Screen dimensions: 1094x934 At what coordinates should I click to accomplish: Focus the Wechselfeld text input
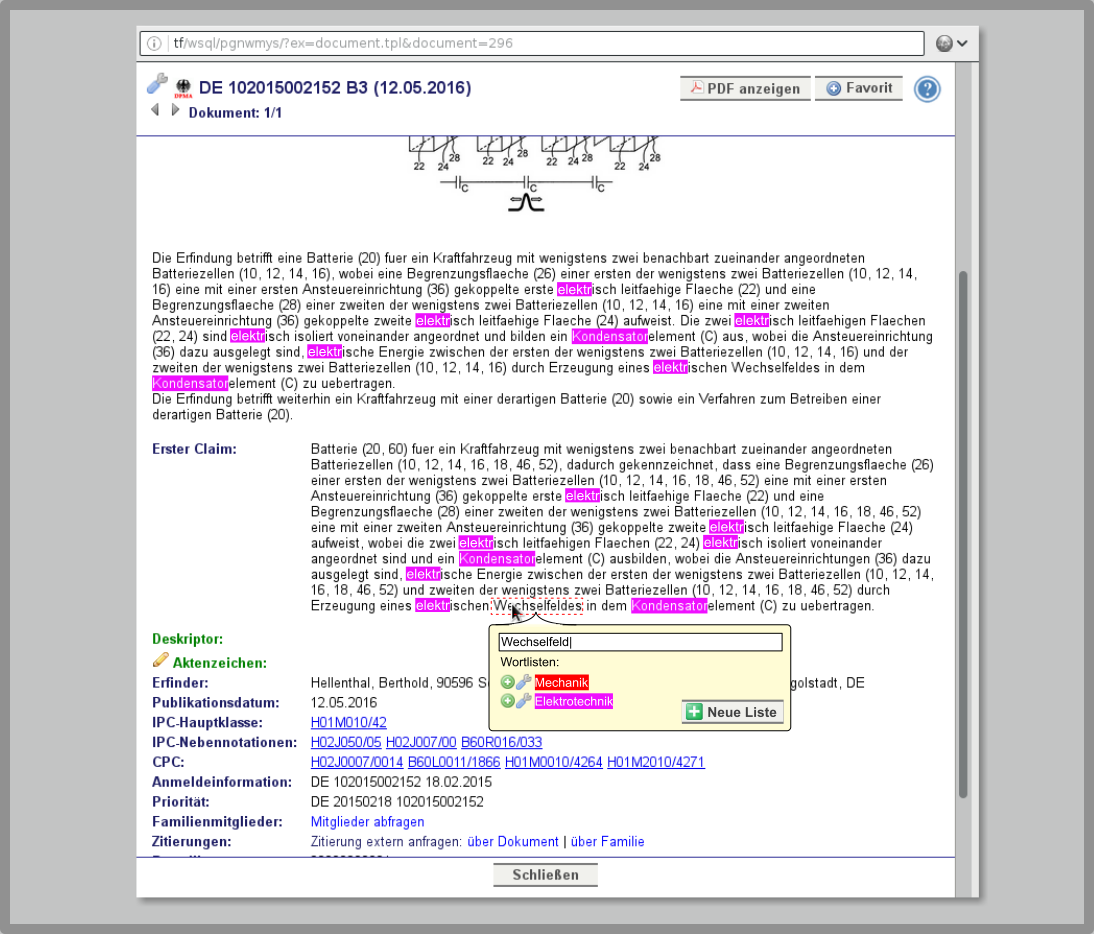[x=640, y=642]
